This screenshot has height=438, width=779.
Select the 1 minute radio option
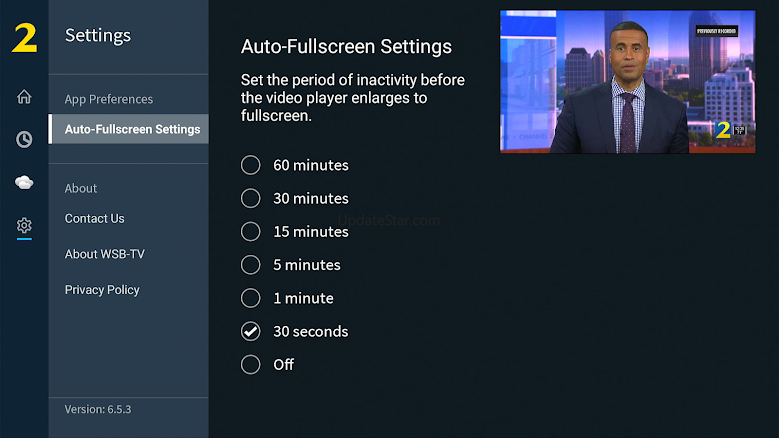(x=287, y=298)
